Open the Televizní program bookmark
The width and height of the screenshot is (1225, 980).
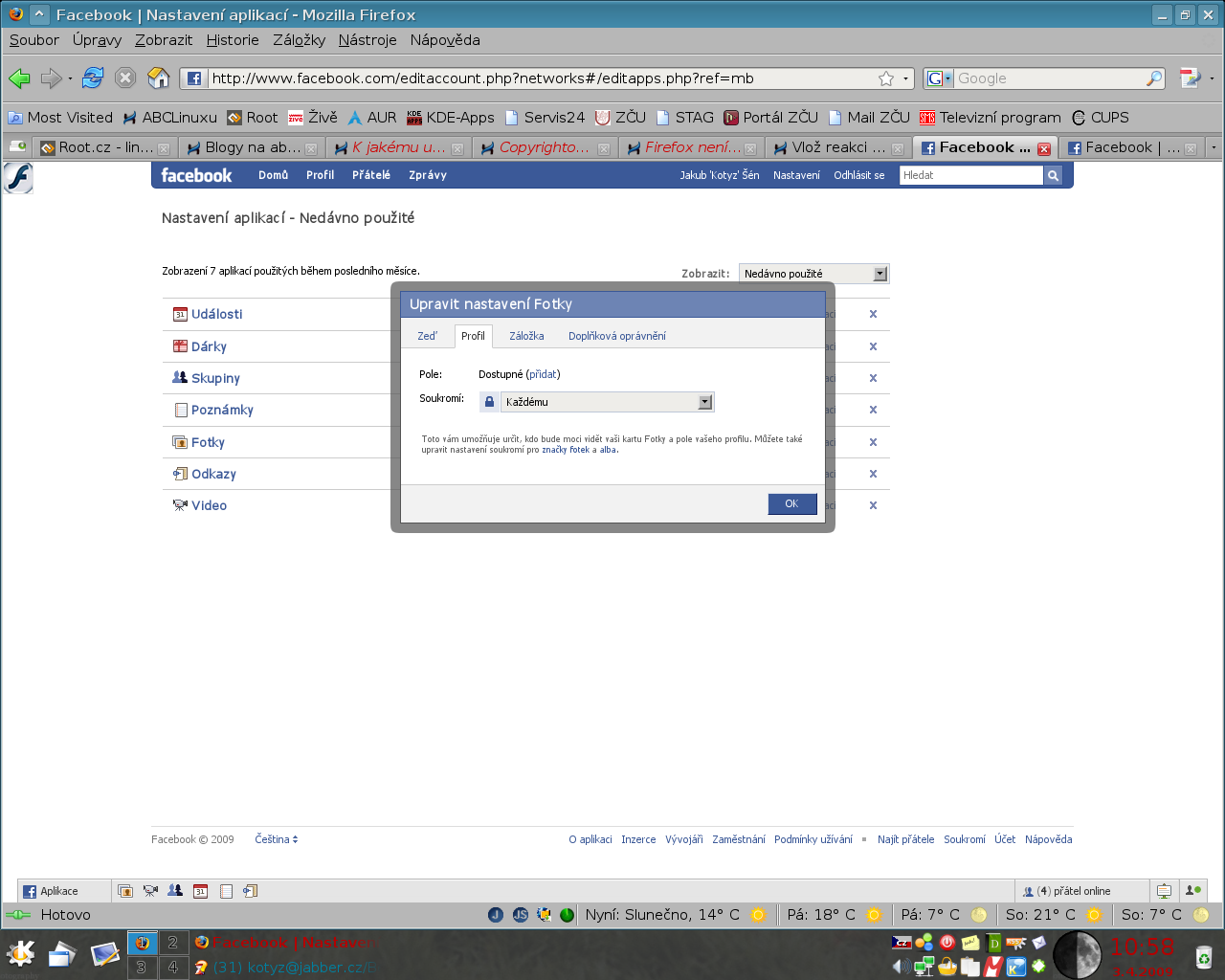click(991, 118)
